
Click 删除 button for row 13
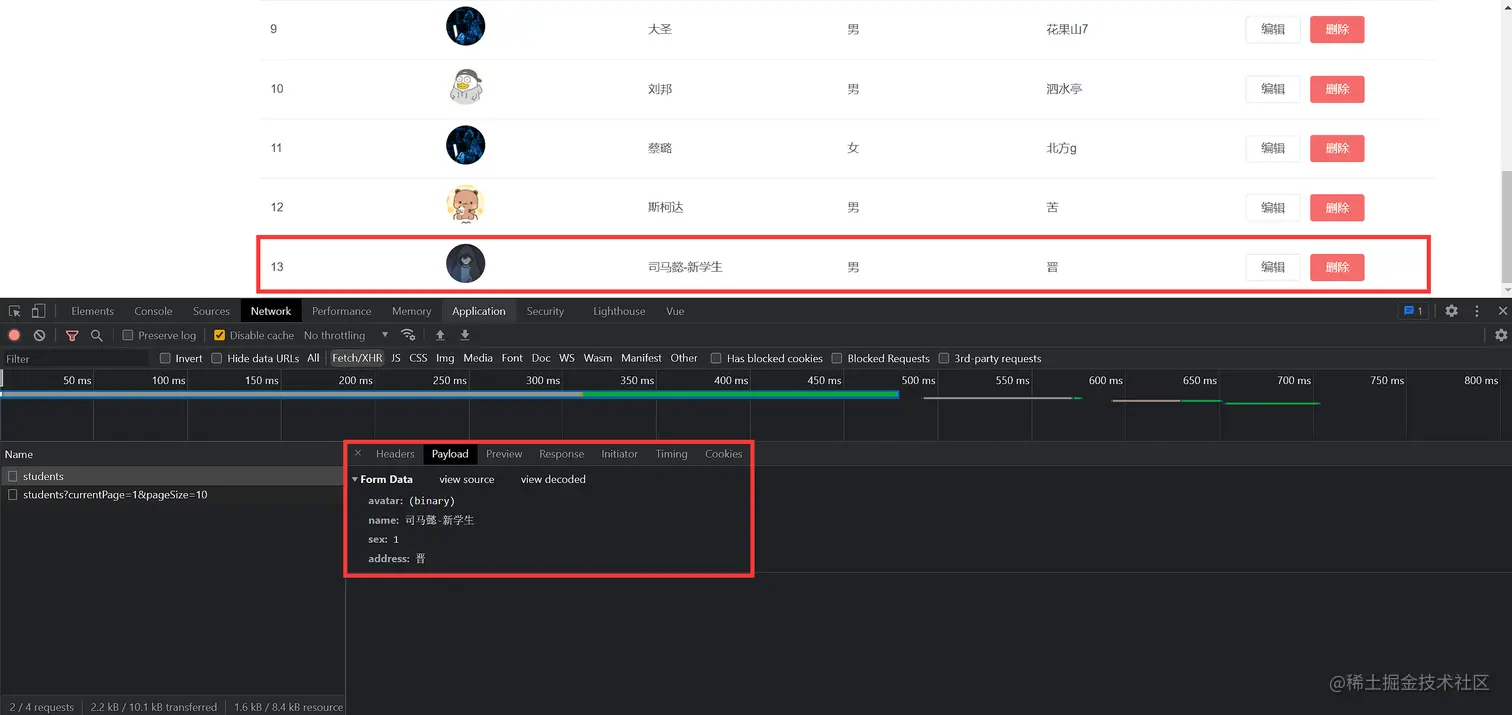click(1337, 267)
